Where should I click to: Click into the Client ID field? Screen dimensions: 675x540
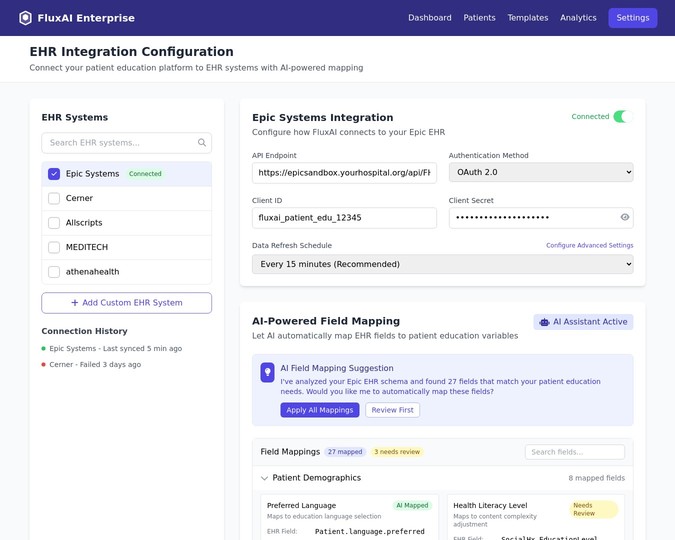coord(344,218)
